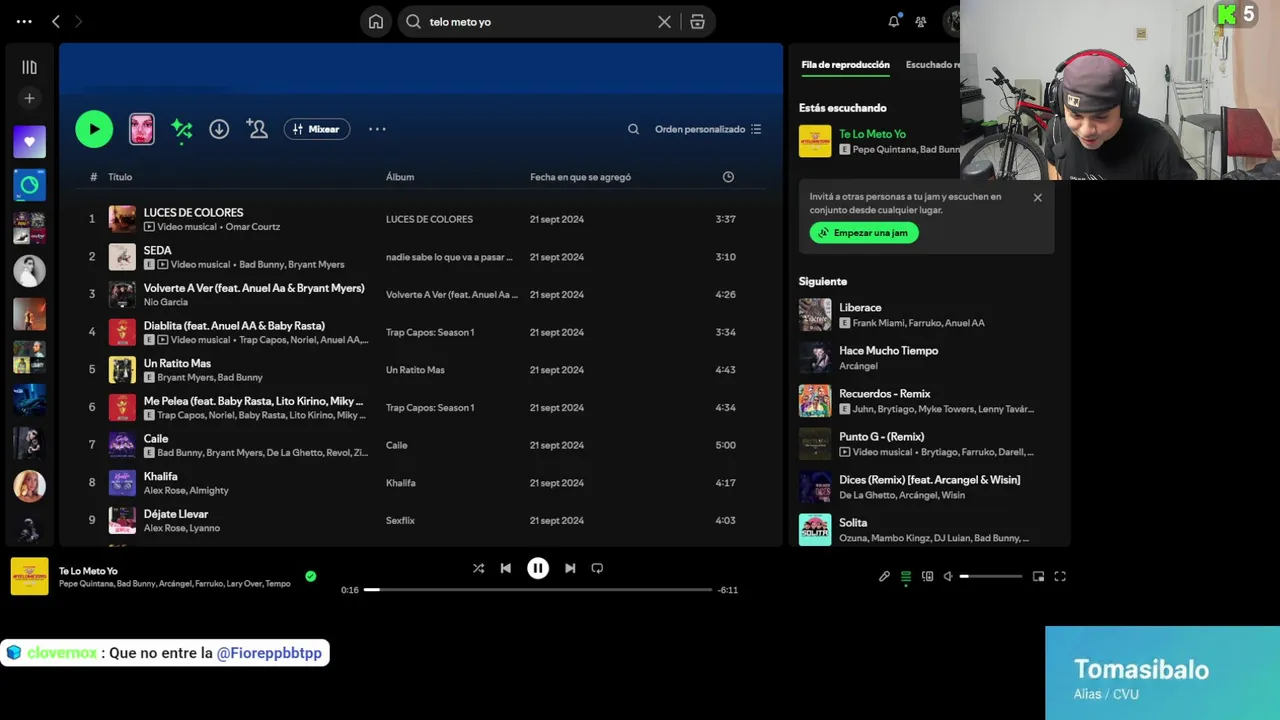Open connect to a device icon

[x=928, y=576]
